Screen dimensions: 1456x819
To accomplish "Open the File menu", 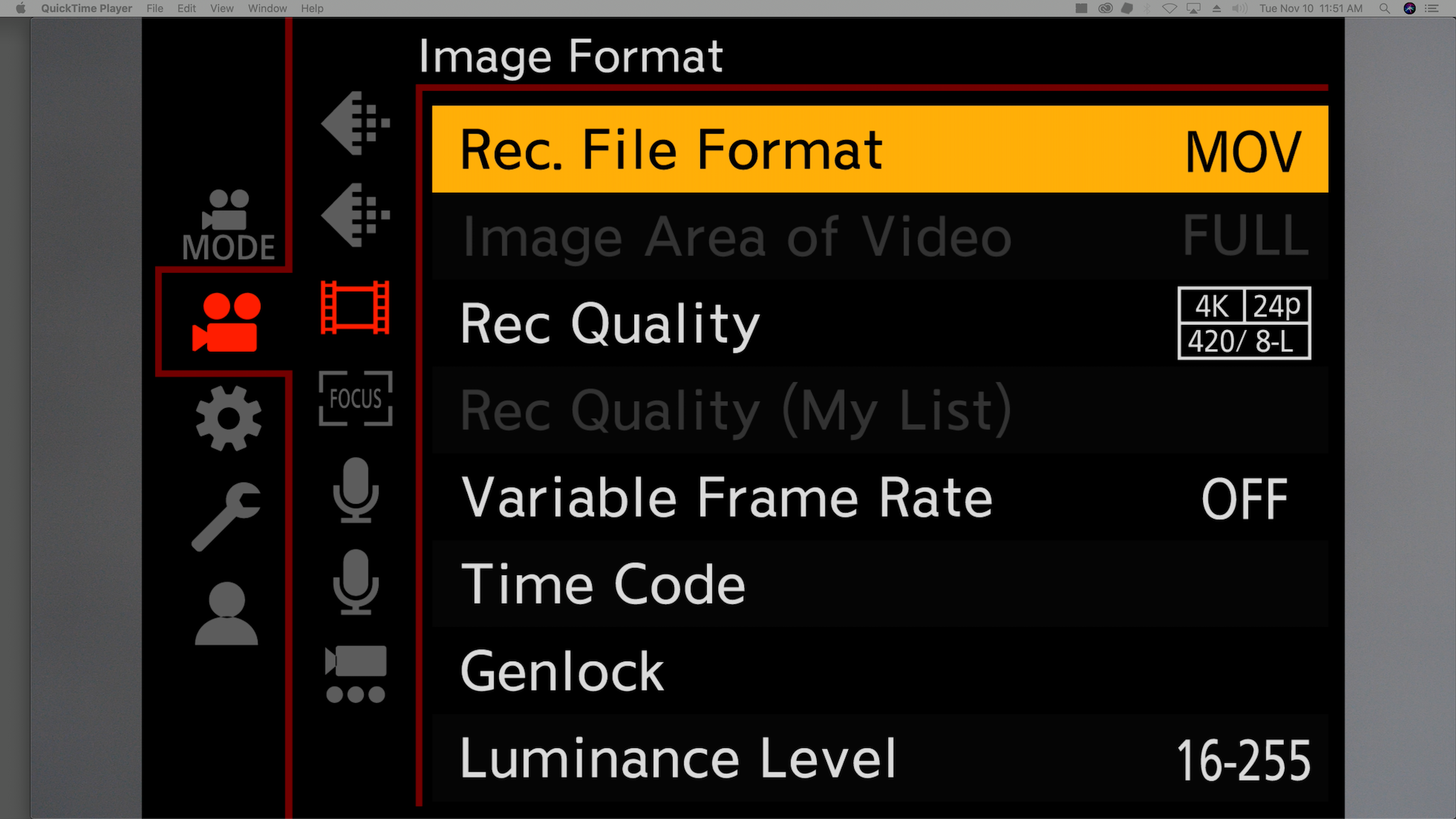I will (154, 9).
